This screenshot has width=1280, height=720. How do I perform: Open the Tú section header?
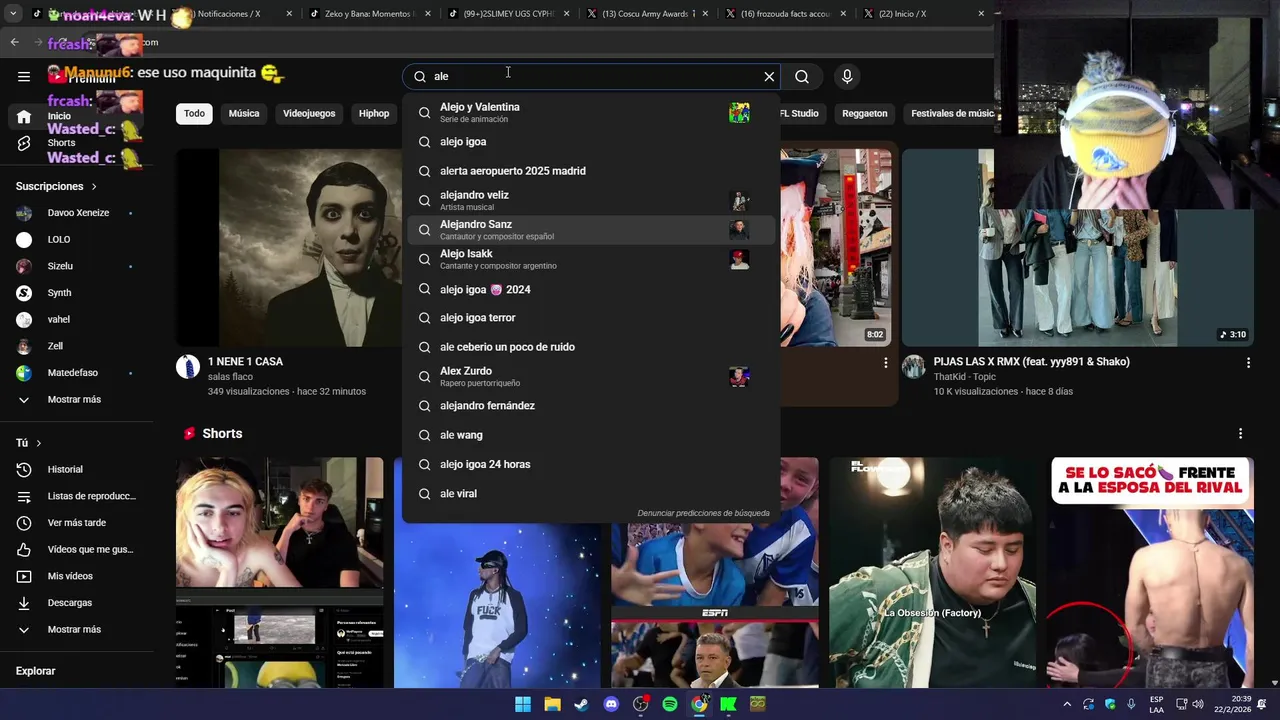[29, 443]
